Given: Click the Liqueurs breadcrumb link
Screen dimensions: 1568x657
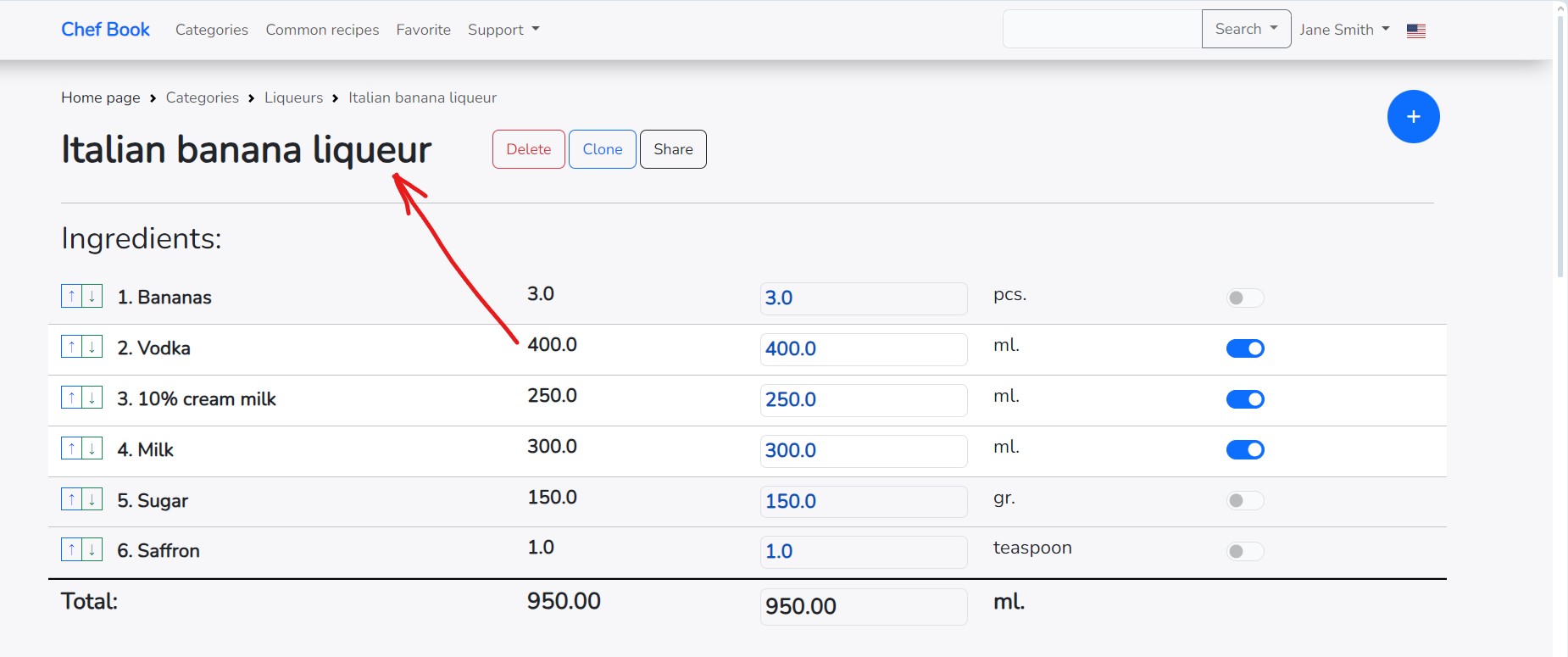Looking at the screenshot, I should tap(293, 97).
